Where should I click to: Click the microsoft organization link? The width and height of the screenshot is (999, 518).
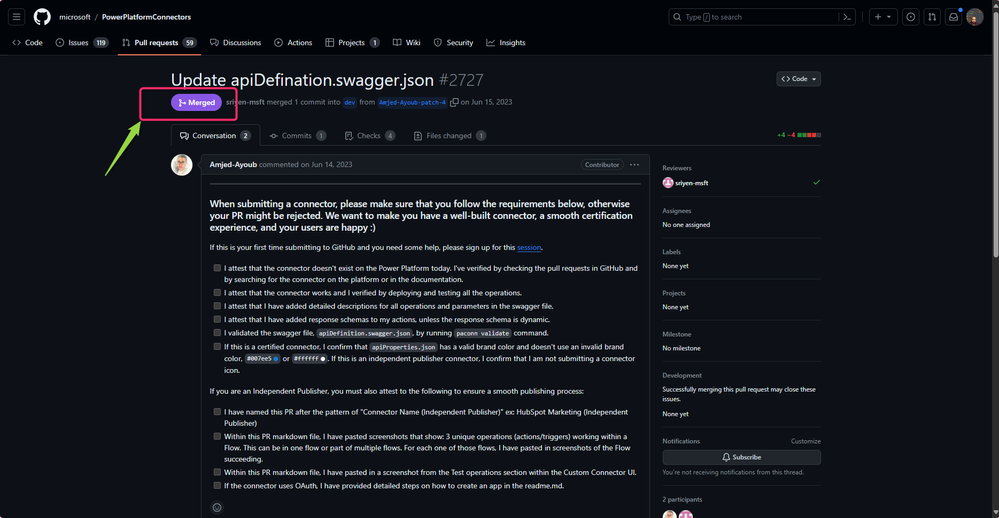(x=75, y=17)
